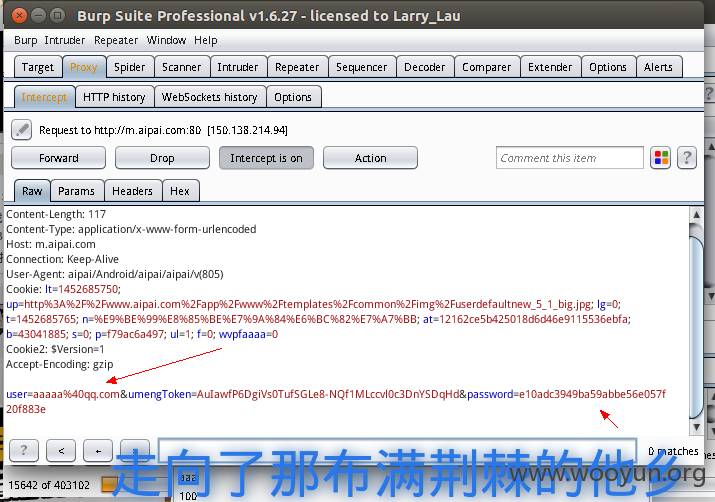This screenshot has height=502, width=715.
Task: Open the Burp menu
Action: 26,40
